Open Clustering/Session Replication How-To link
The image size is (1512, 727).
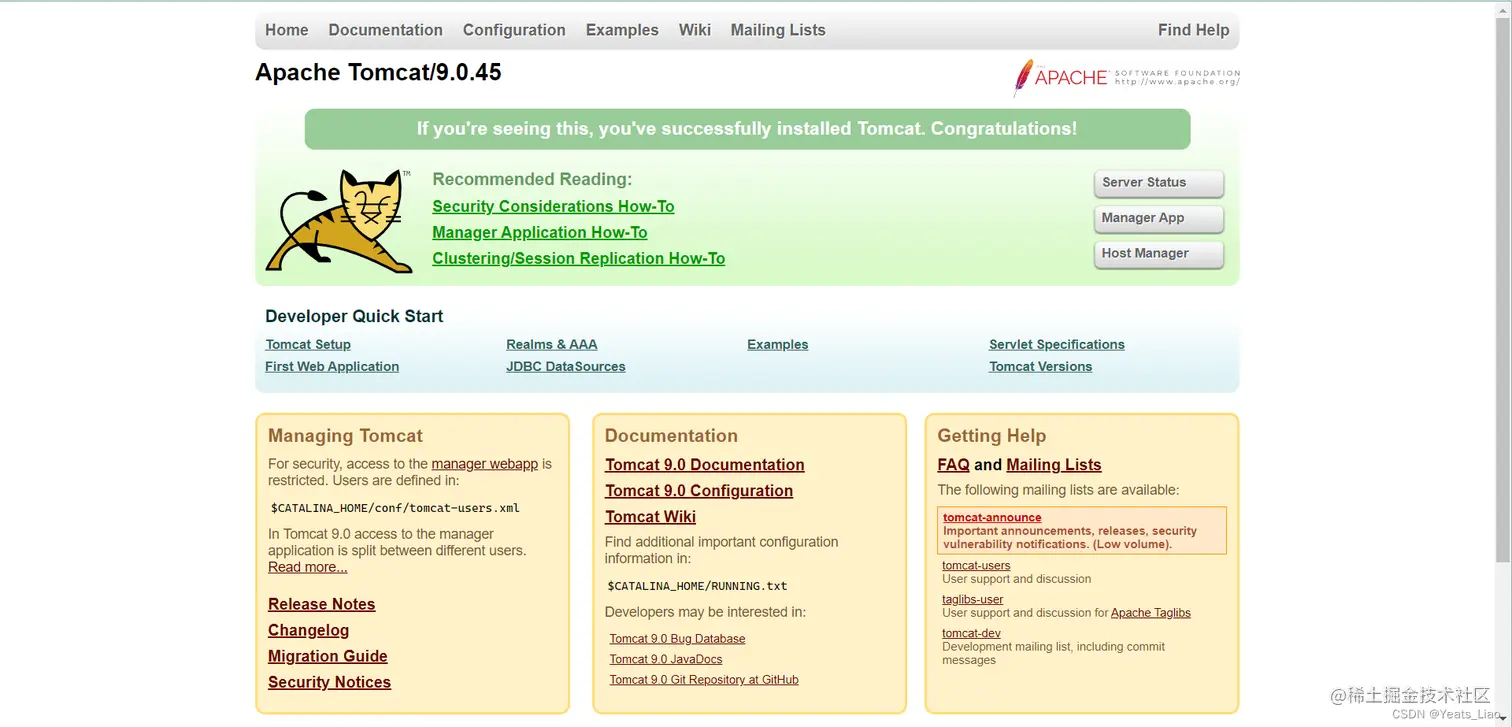579,259
